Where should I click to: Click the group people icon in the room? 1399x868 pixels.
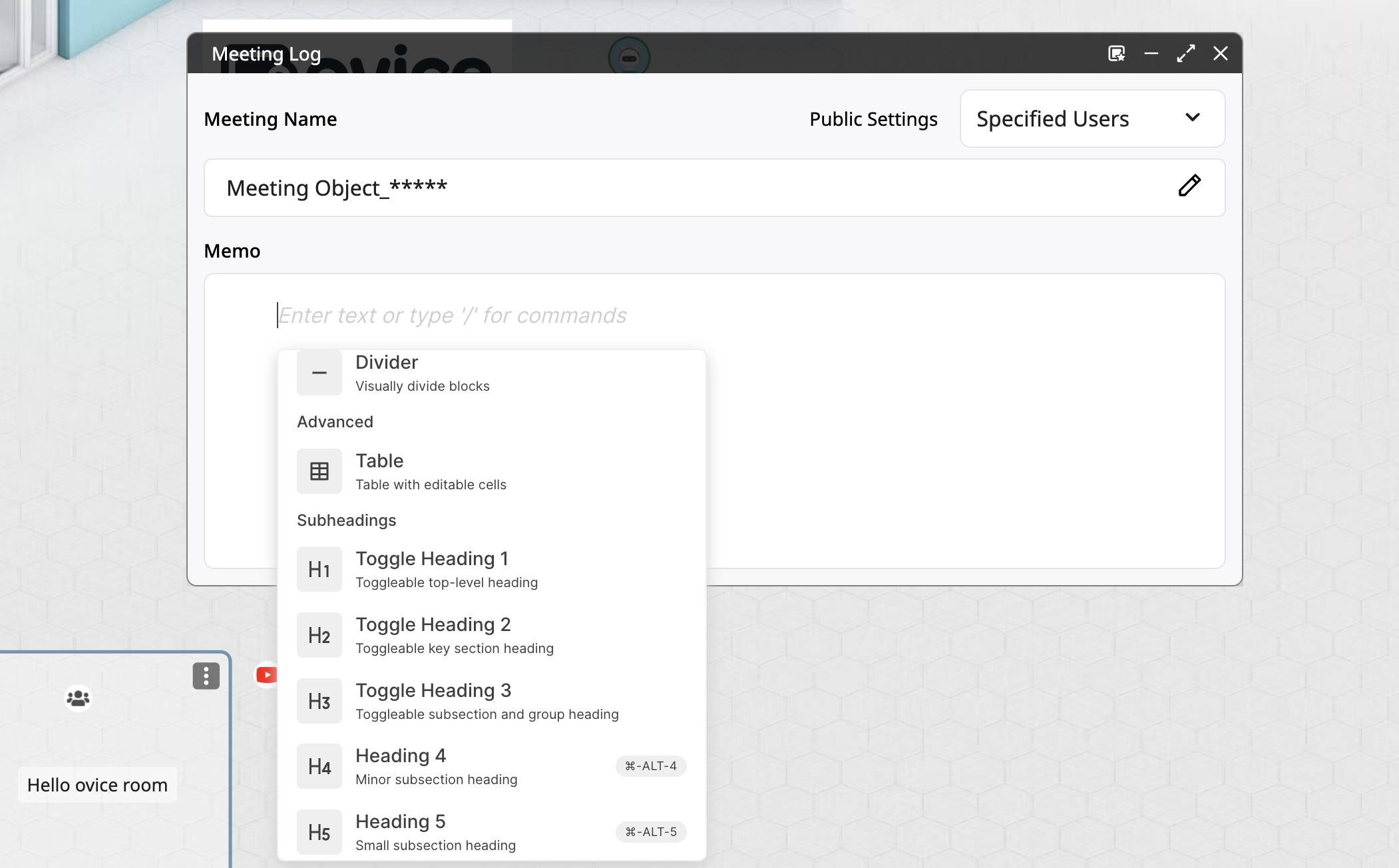(78, 698)
